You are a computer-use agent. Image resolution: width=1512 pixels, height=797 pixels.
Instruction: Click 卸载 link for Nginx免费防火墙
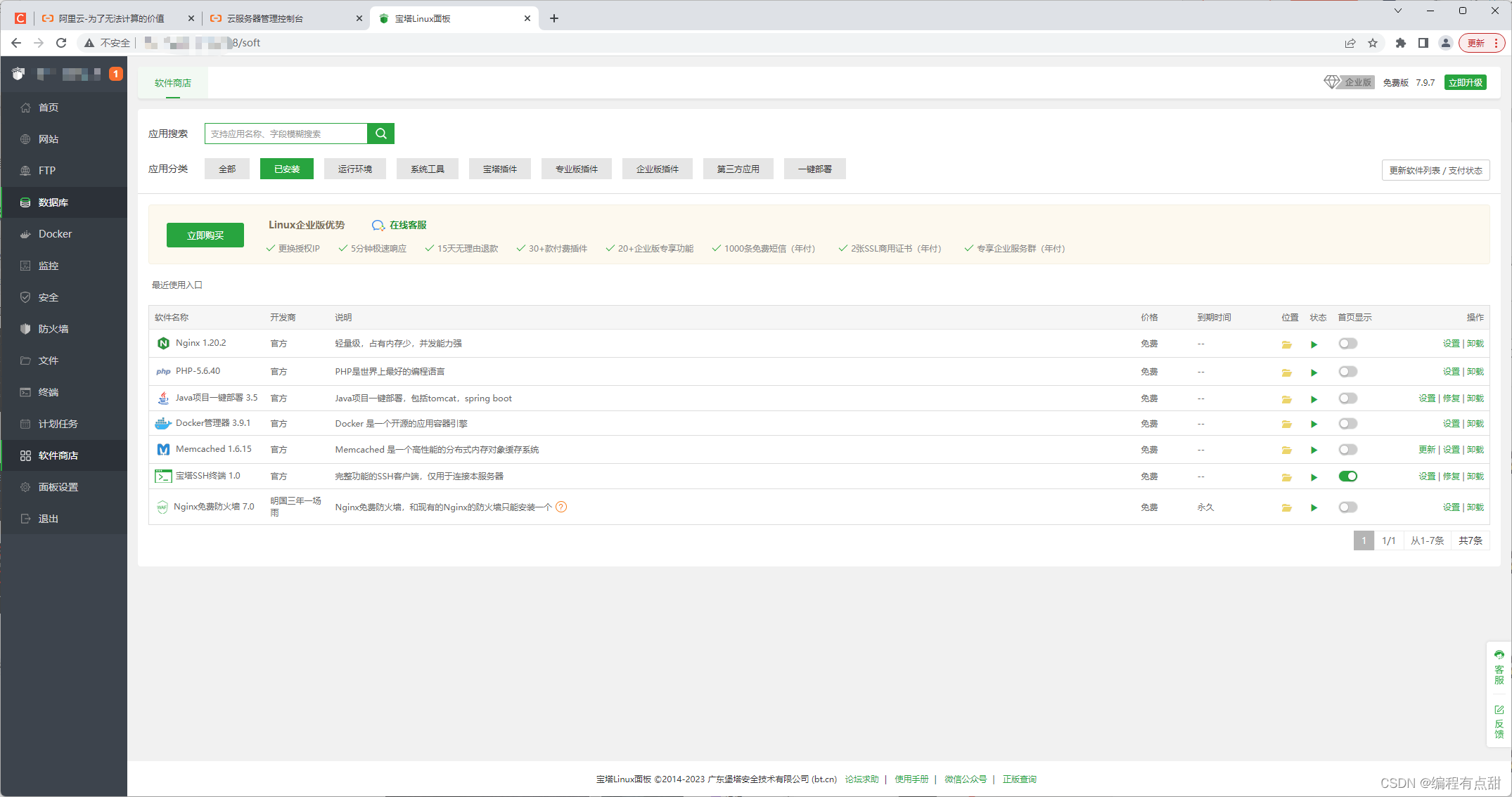point(1475,507)
